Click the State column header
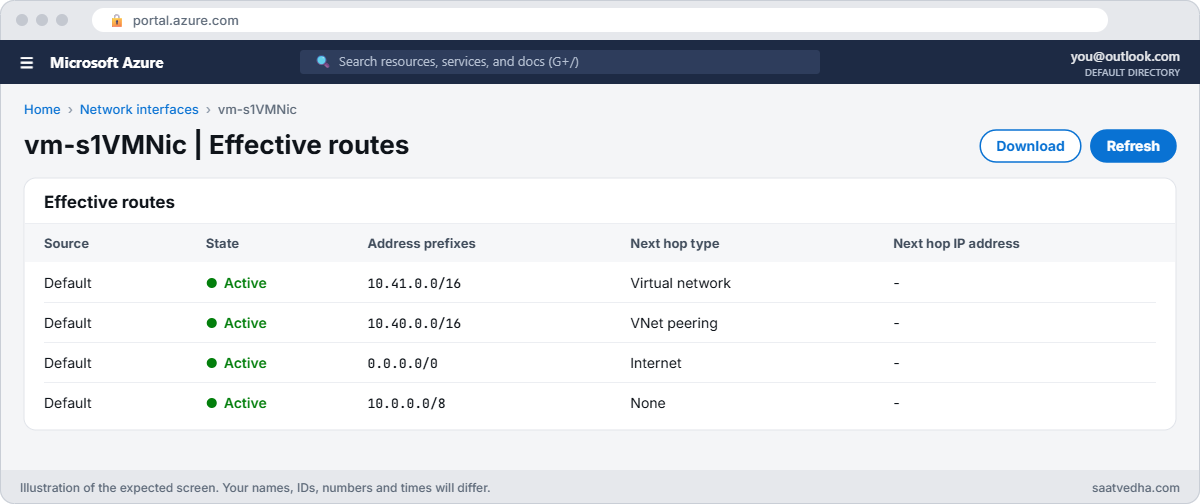The height and width of the screenshot is (504, 1200). pos(222,243)
